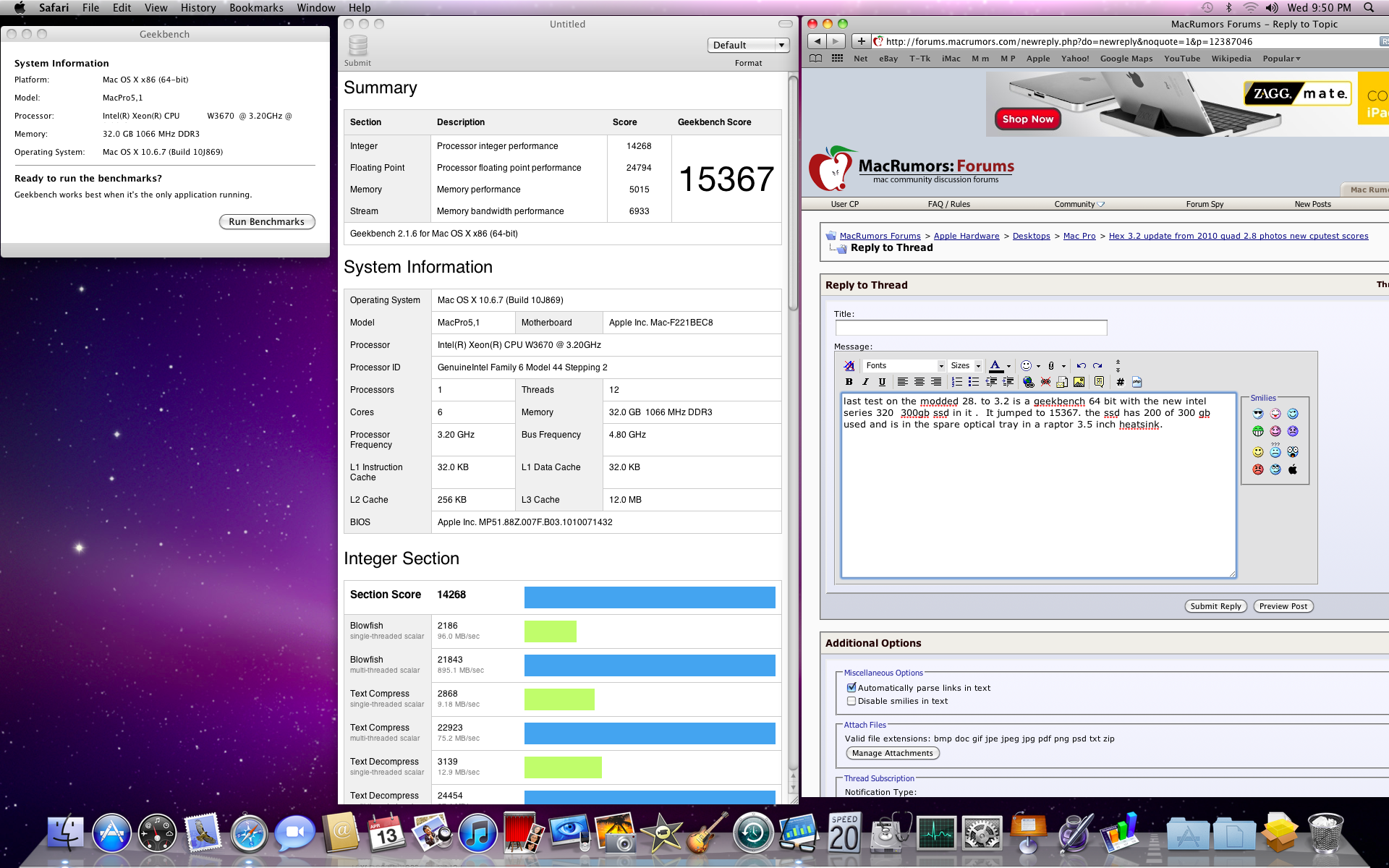Viewport: 1389px width, 868px height.
Task: Click the Shop Now ad button
Action: (1028, 119)
